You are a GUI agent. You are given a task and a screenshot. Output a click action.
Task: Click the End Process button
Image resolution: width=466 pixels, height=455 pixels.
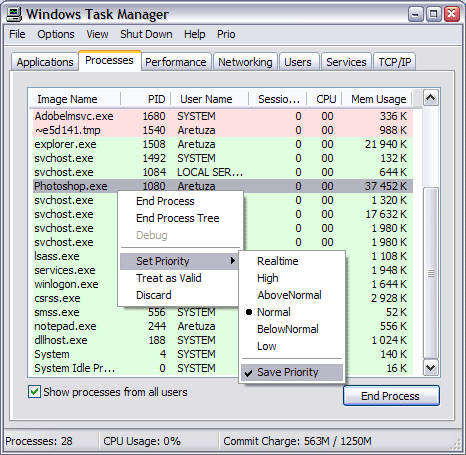coord(391,396)
